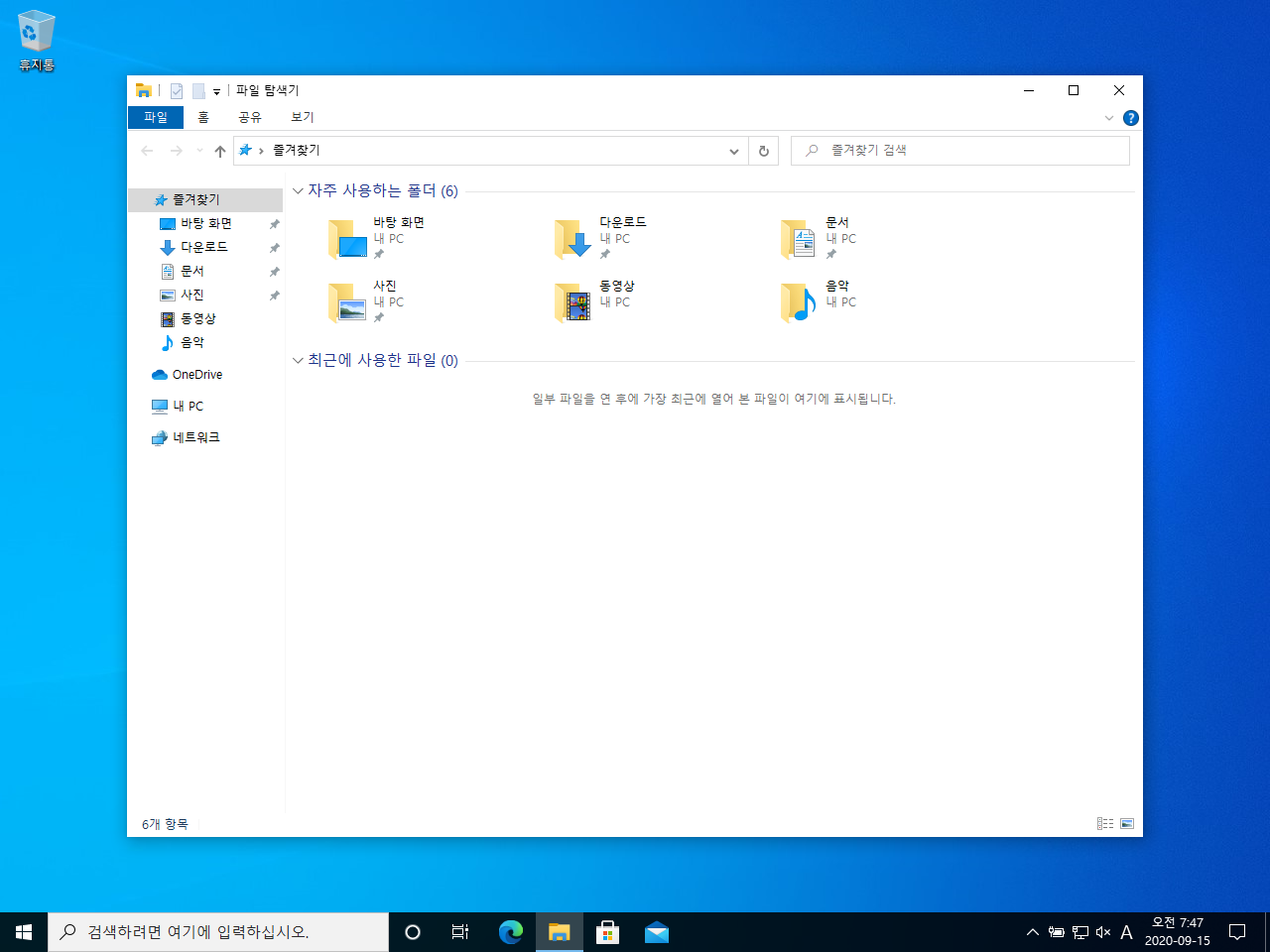Click the Properties quick access toolbar icon
This screenshot has width=1270, height=952.
(177, 91)
